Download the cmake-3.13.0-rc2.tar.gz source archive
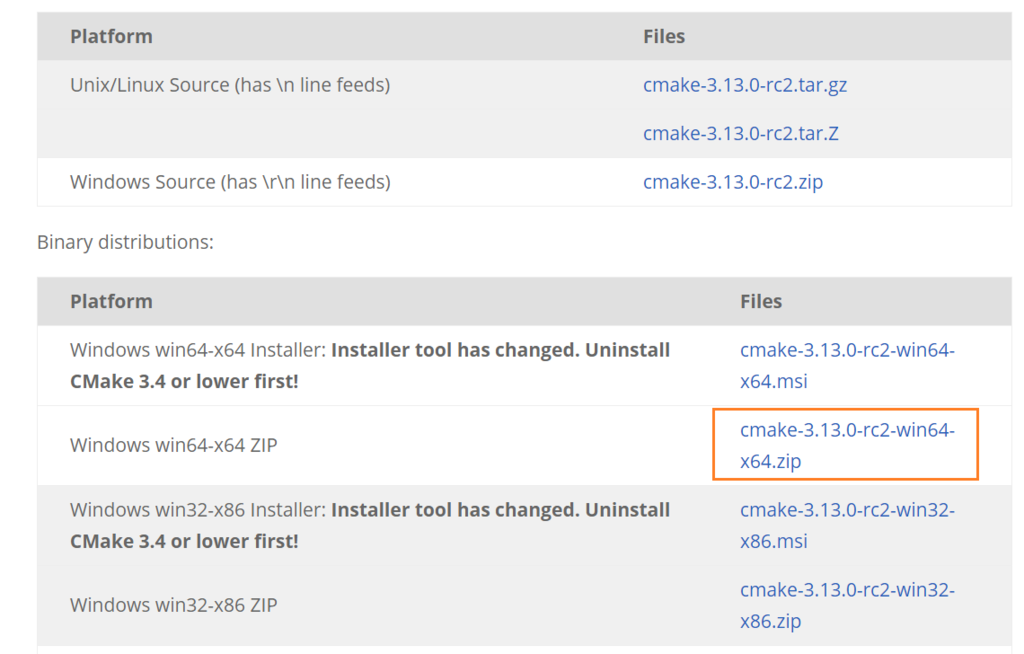The image size is (1024, 654). pos(744,85)
